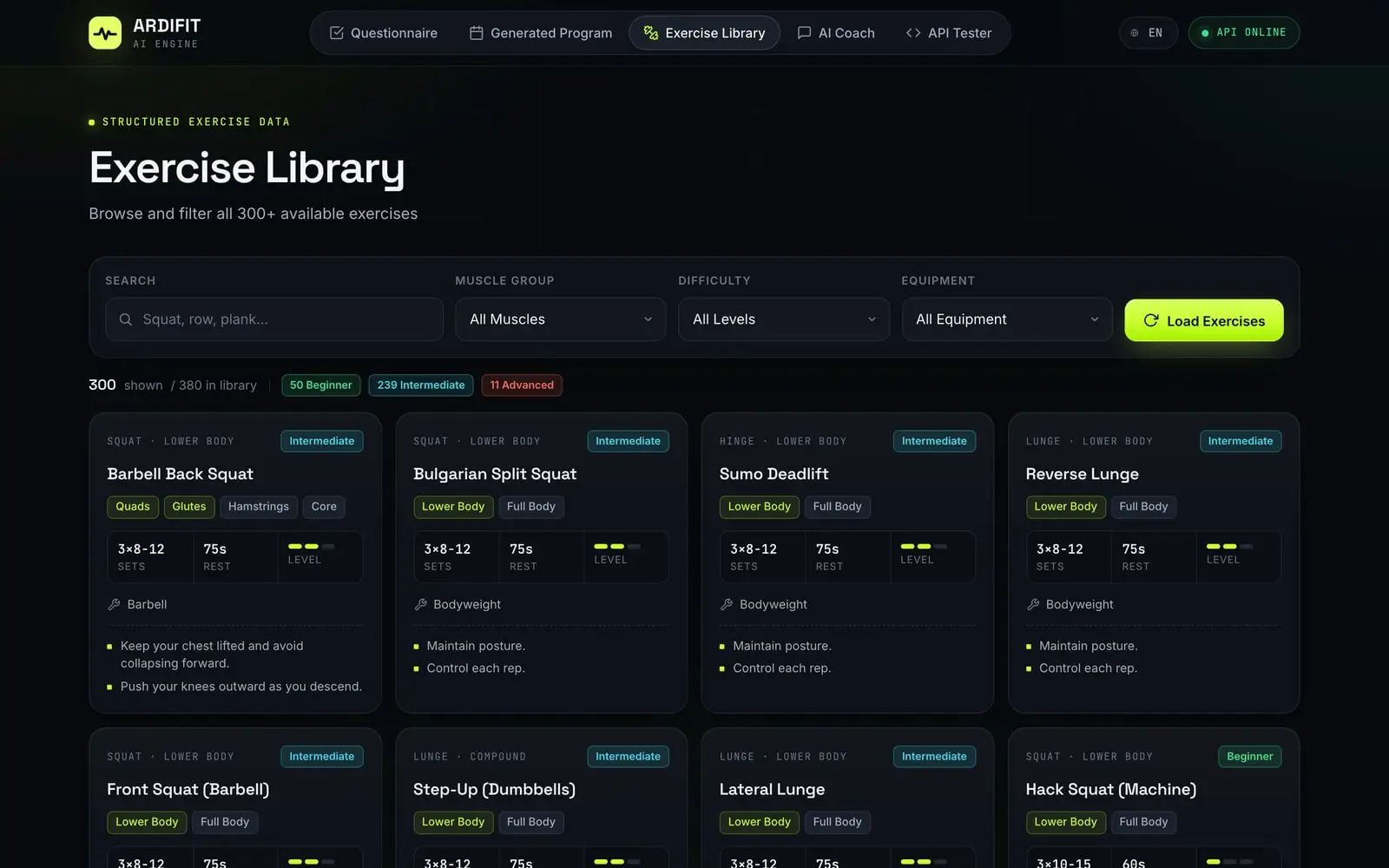Screen dimensions: 1389x868
Task: Click the Load Exercises button
Action: pos(1204,320)
